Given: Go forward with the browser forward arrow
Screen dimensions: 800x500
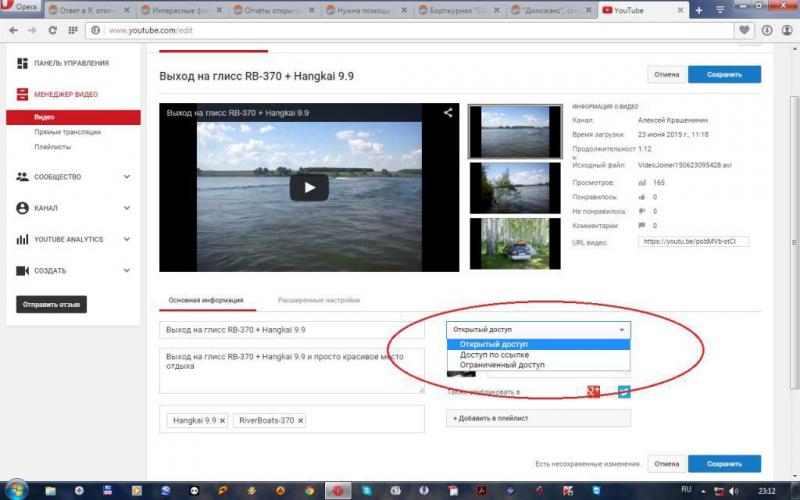Looking at the screenshot, I should (32, 30).
